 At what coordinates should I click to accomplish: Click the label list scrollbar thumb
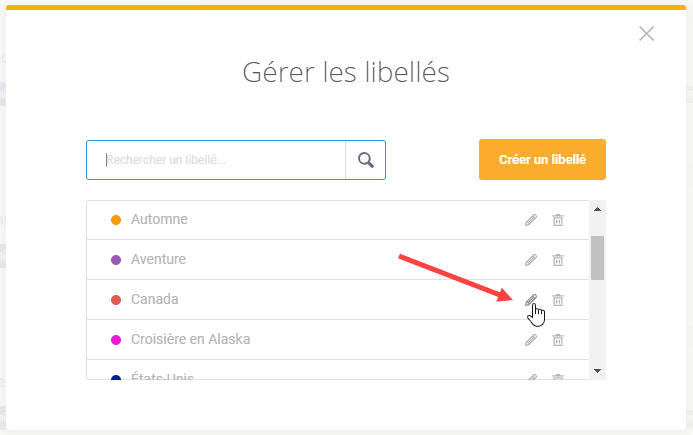click(598, 258)
